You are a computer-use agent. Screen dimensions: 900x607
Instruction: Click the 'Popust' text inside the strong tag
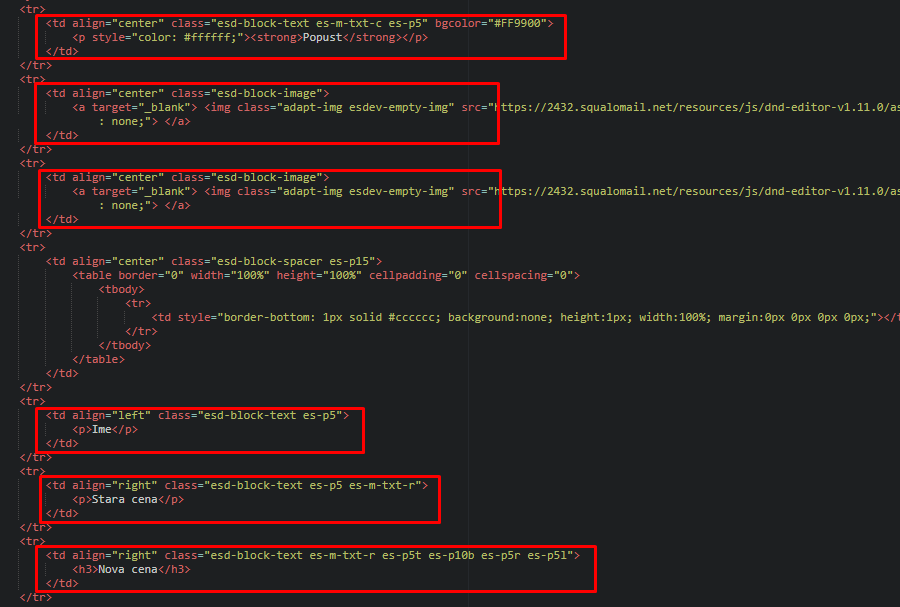click(x=321, y=37)
